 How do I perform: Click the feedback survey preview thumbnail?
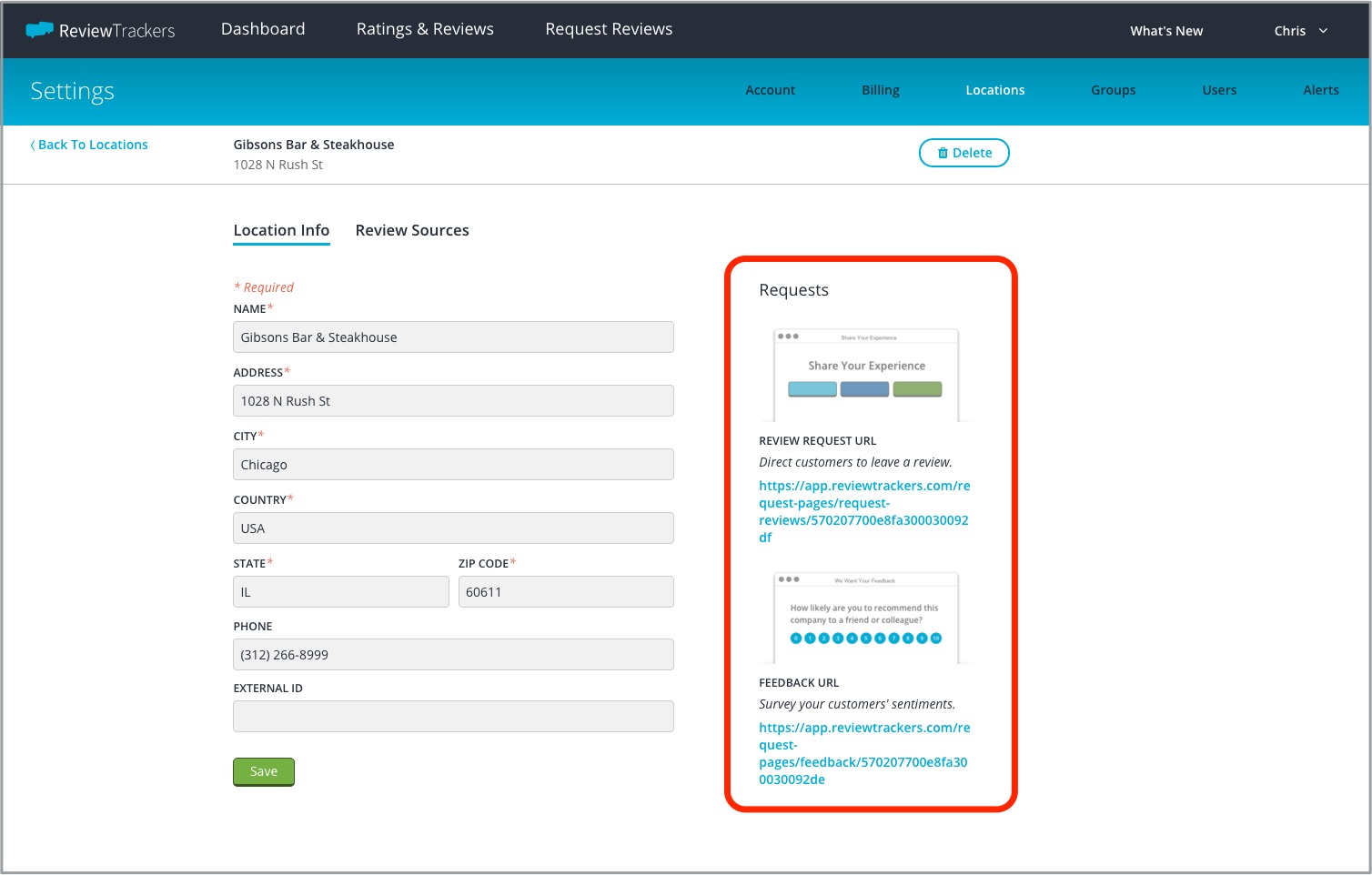tap(866, 618)
